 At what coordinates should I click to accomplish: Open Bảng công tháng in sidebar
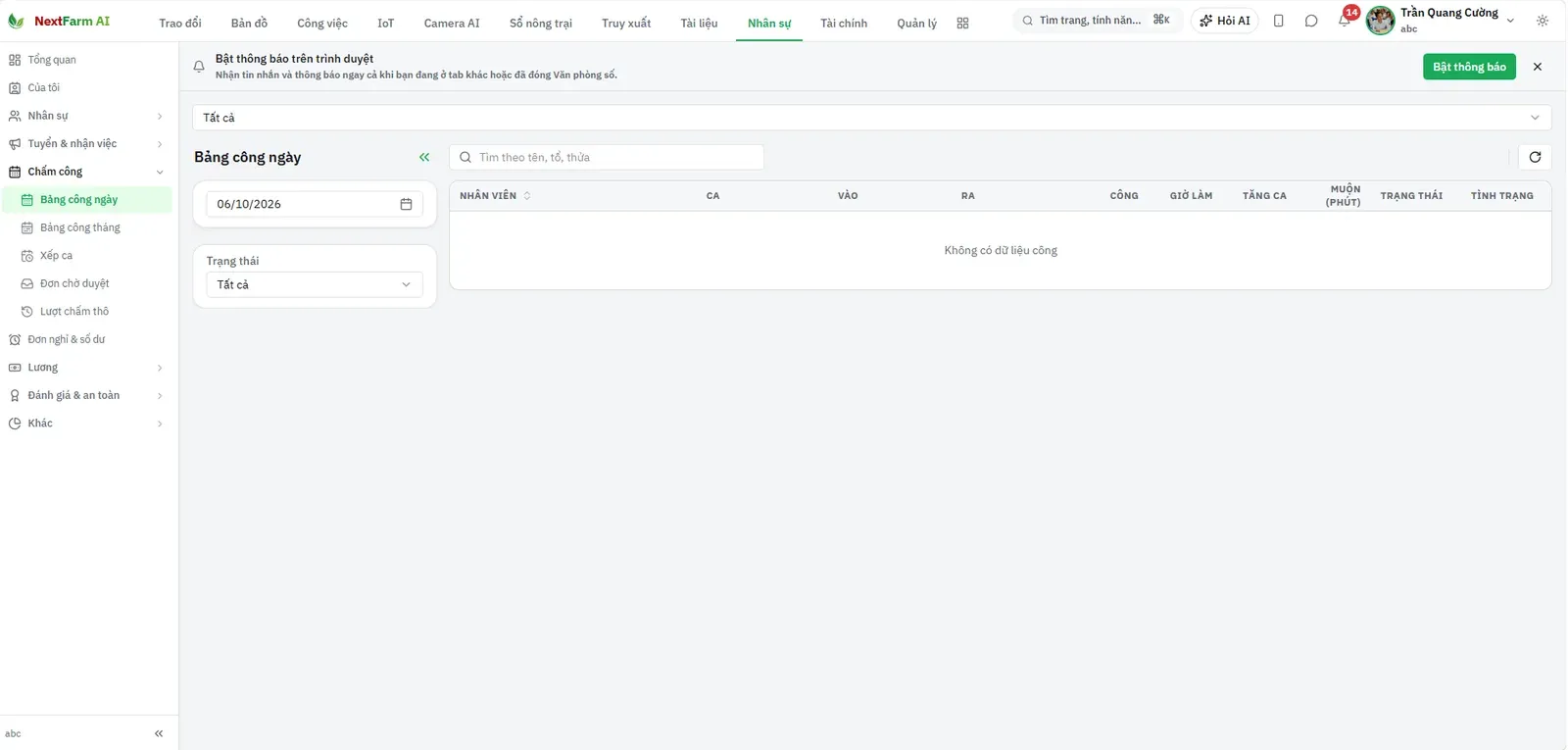tap(86, 227)
